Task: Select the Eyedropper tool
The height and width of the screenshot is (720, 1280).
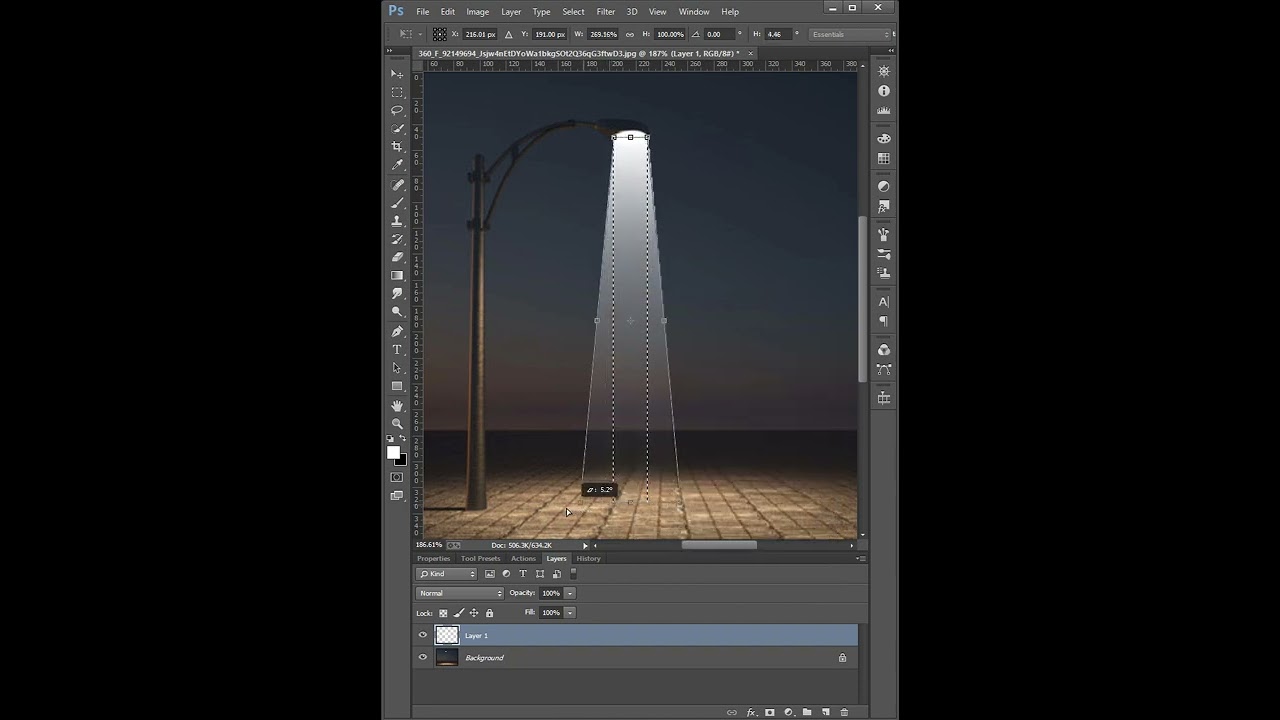Action: click(397, 165)
